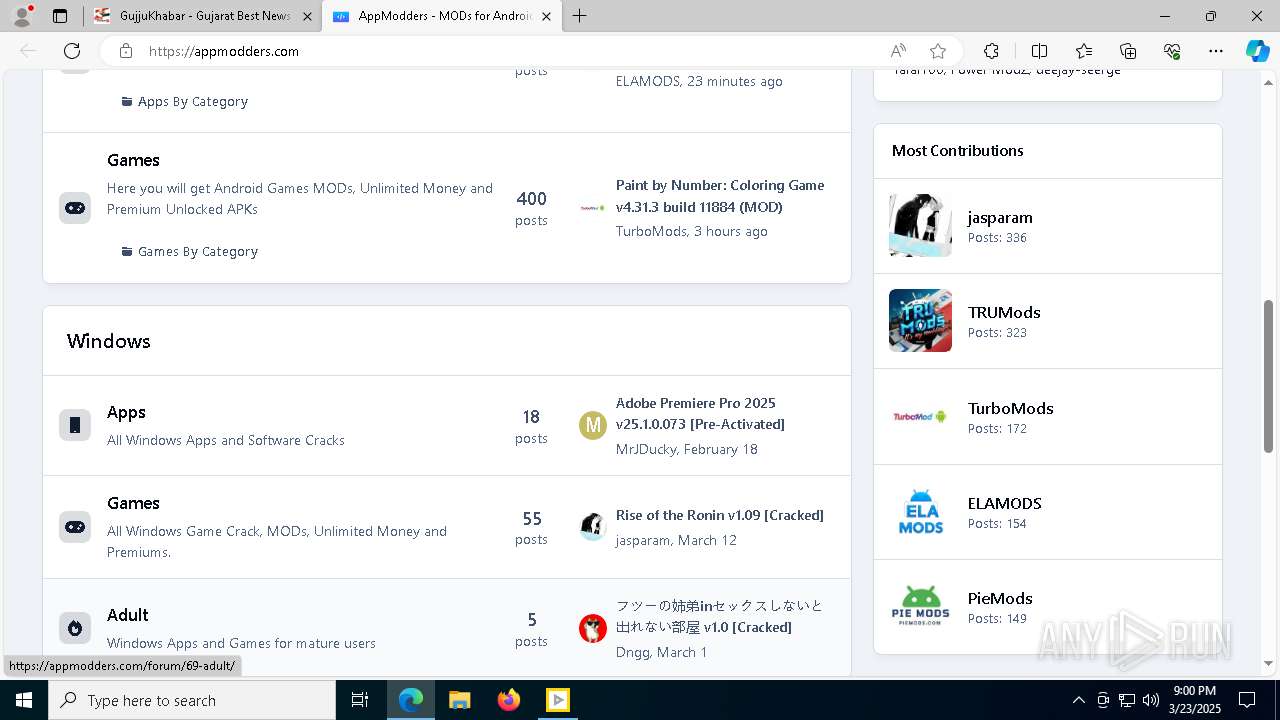Open the Android Games forum gamepad icon

[75, 208]
